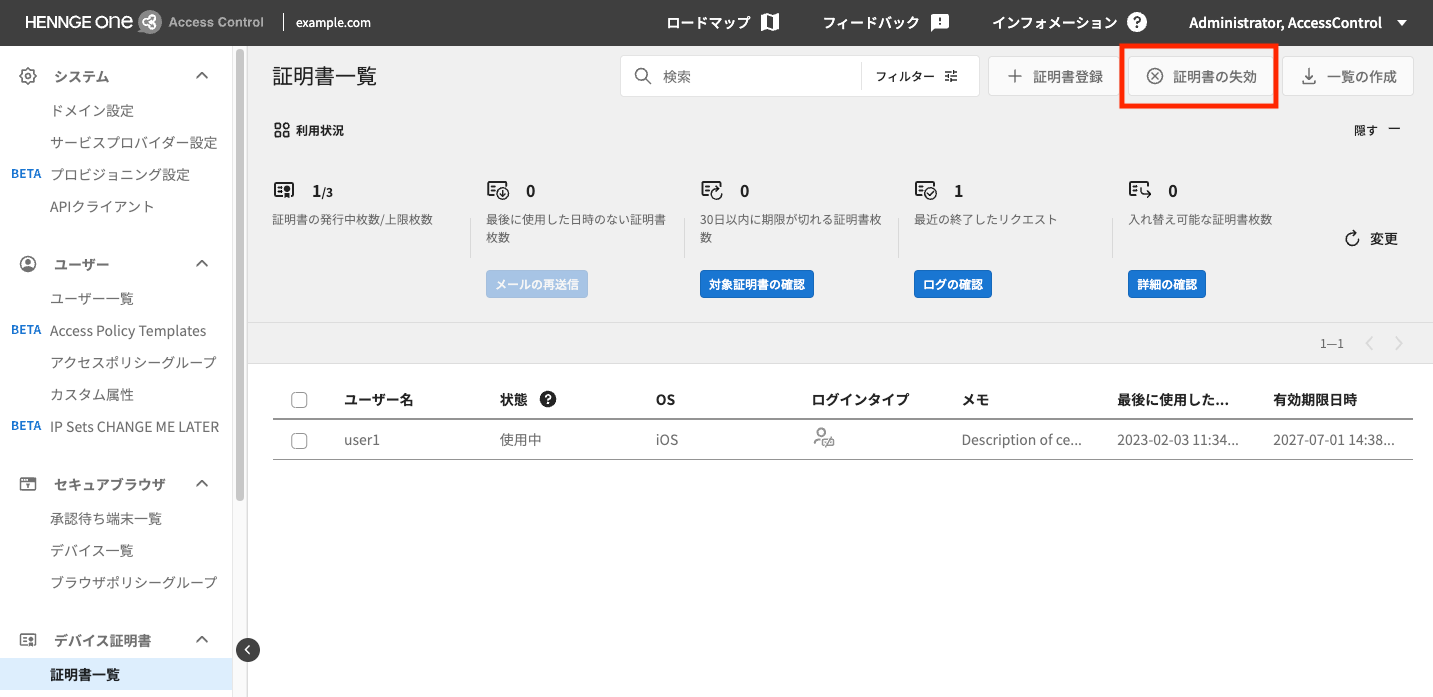Click the user1 cell in the table
The width and height of the screenshot is (1433, 697).
tap(362, 440)
